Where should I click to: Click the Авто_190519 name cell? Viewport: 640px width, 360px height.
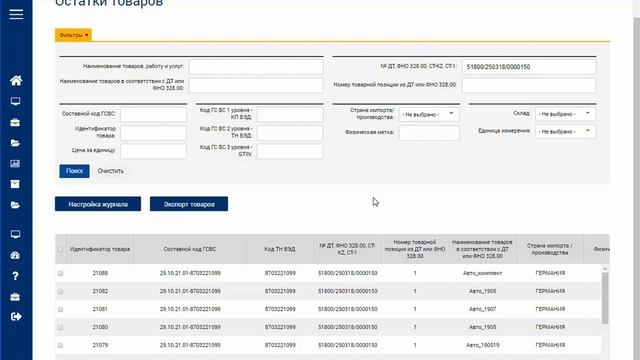pyautogui.click(x=482, y=345)
